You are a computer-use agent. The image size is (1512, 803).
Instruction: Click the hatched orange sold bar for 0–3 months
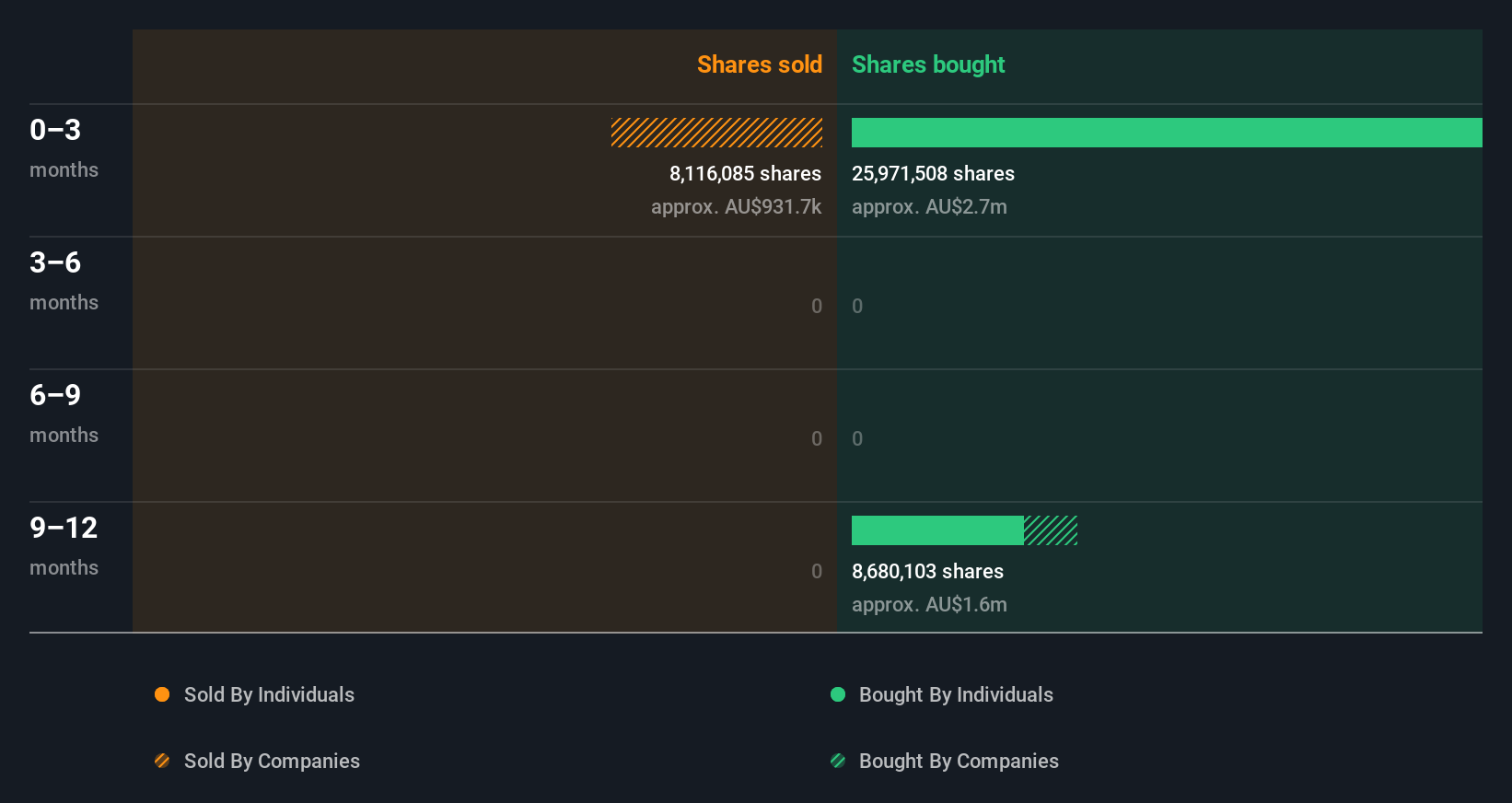716,133
